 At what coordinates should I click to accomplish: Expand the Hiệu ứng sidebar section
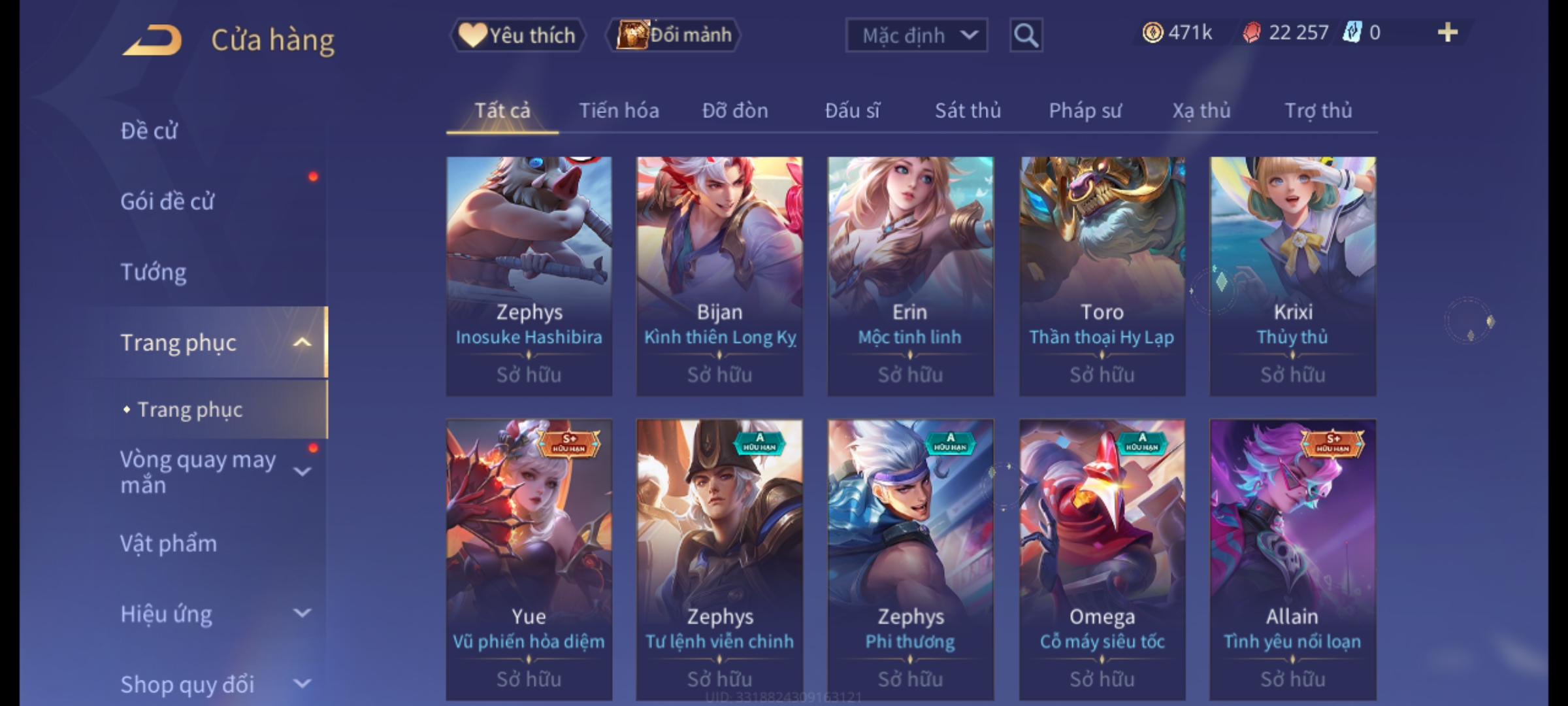click(302, 613)
